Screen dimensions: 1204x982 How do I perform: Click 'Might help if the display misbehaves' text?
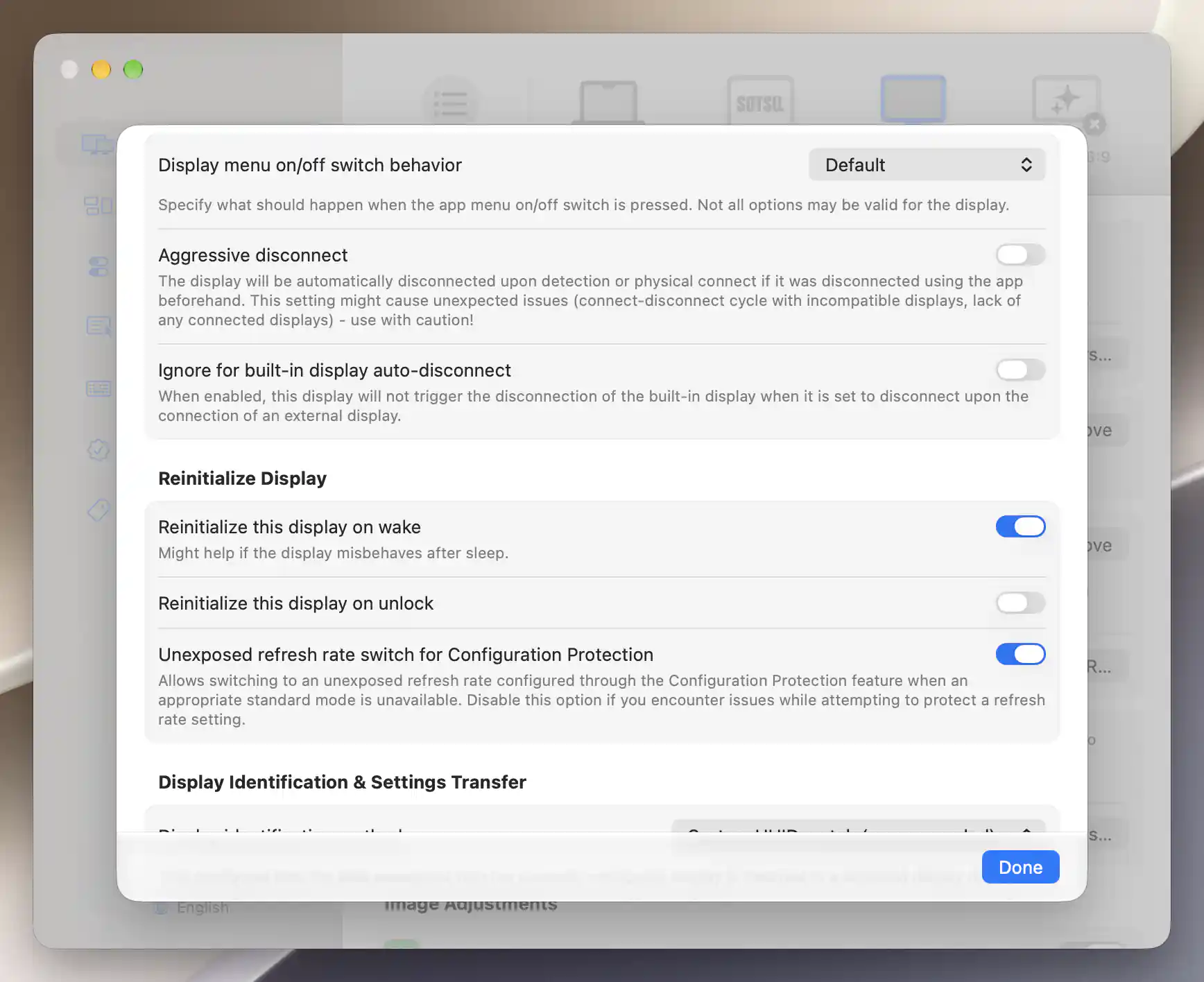333,553
